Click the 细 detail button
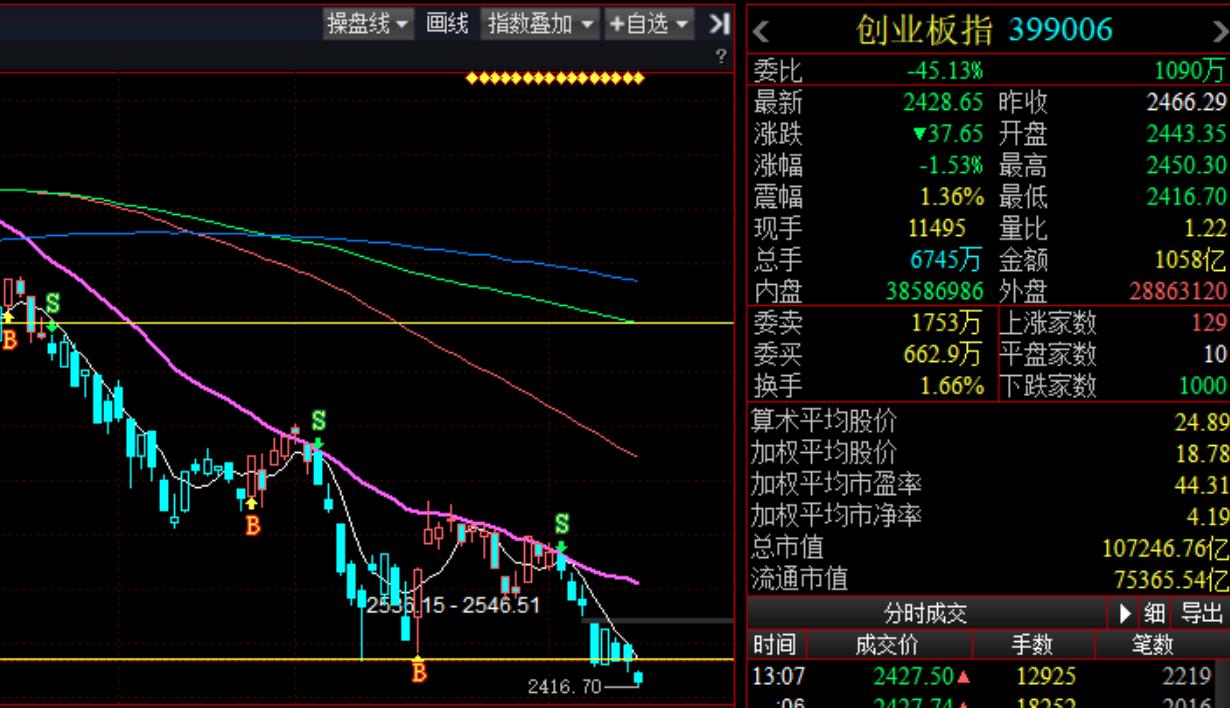The width and height of the screenshot is (1230, 708). (x=1154, y=613)
